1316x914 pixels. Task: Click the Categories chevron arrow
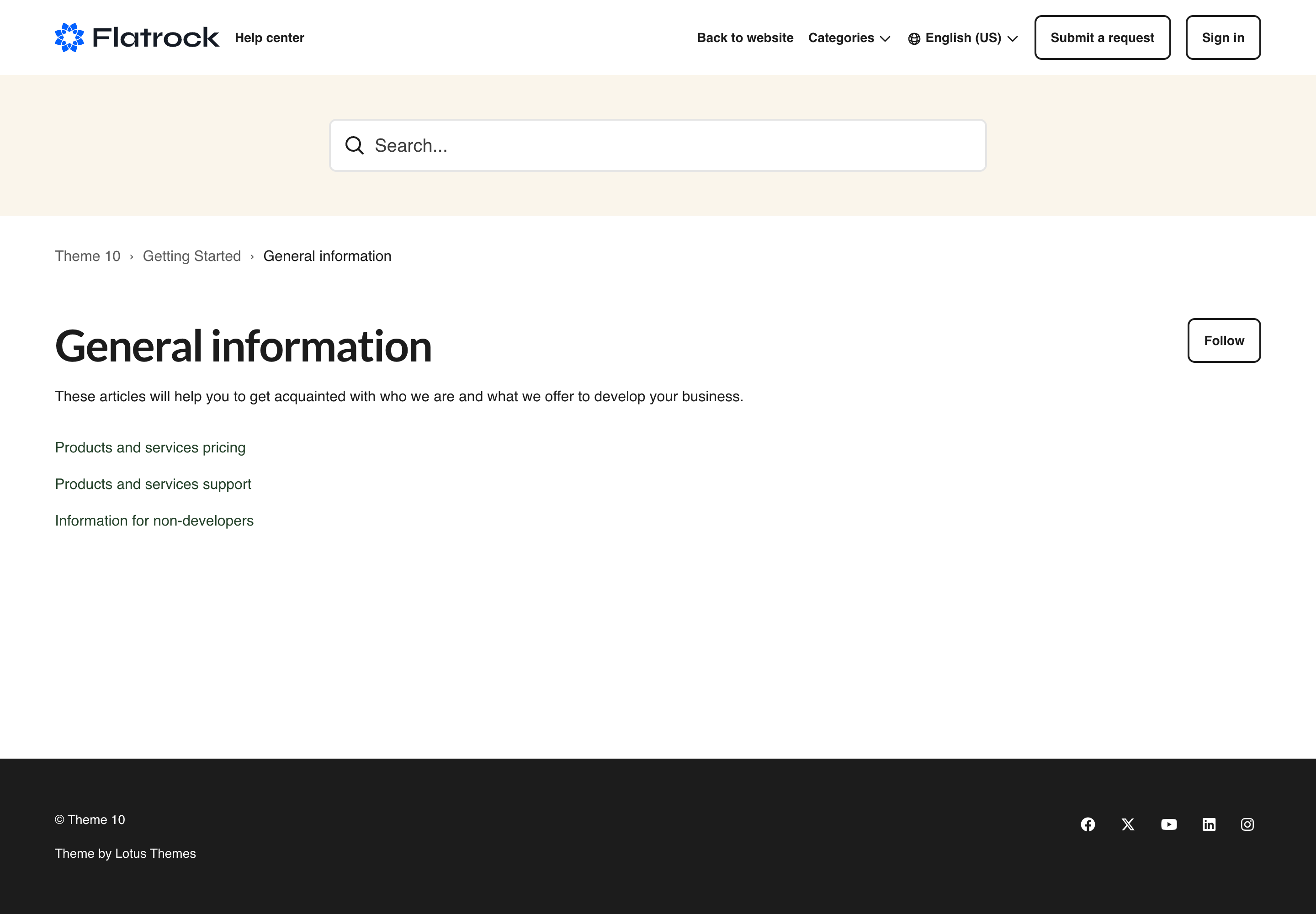[x=885, y=39]
